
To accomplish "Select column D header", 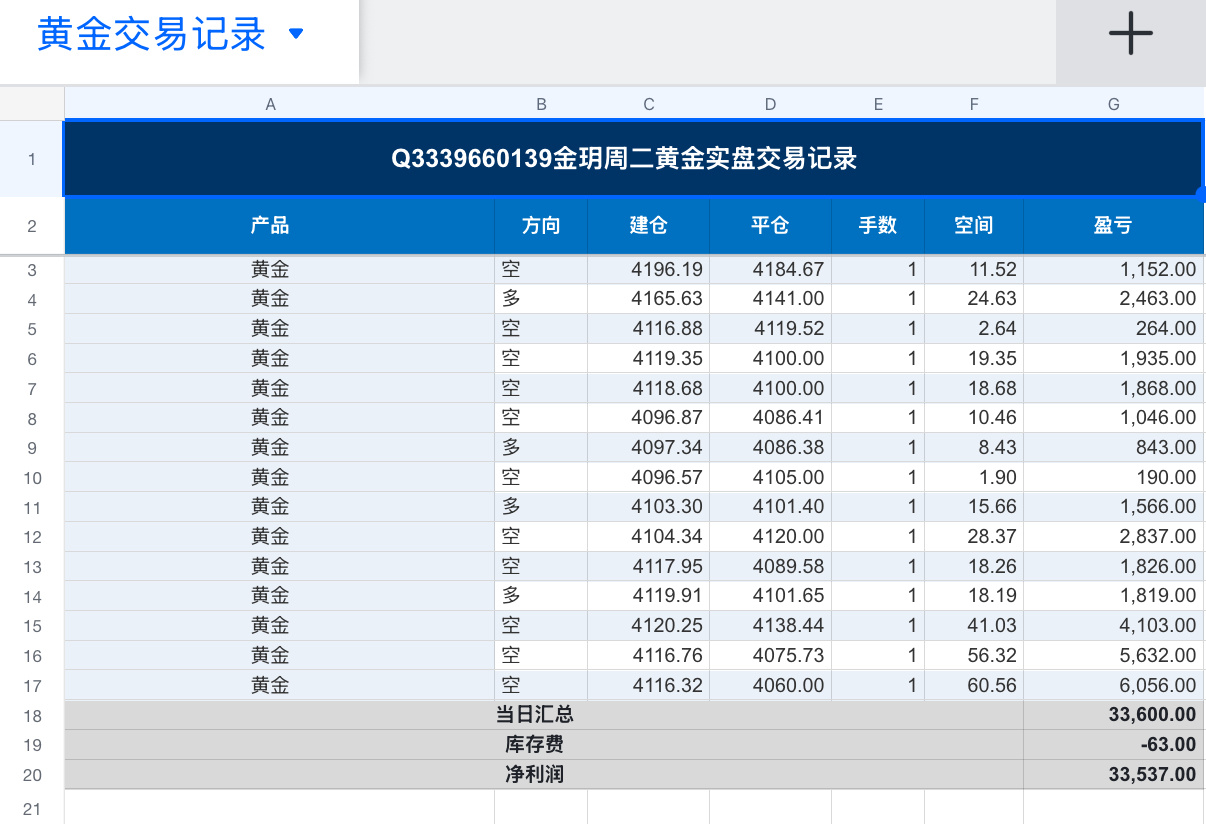I will [770, 104].
